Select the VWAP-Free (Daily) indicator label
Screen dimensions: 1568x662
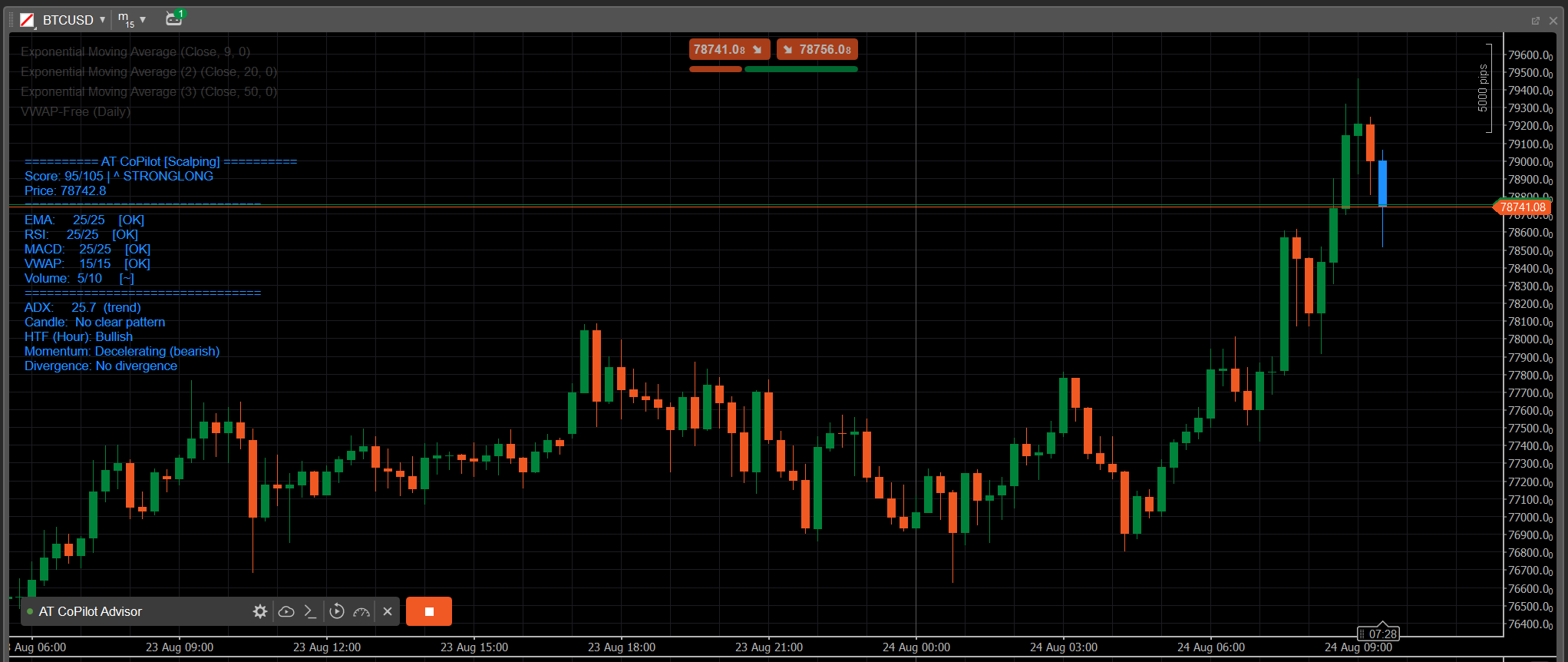tap(76, 111)
